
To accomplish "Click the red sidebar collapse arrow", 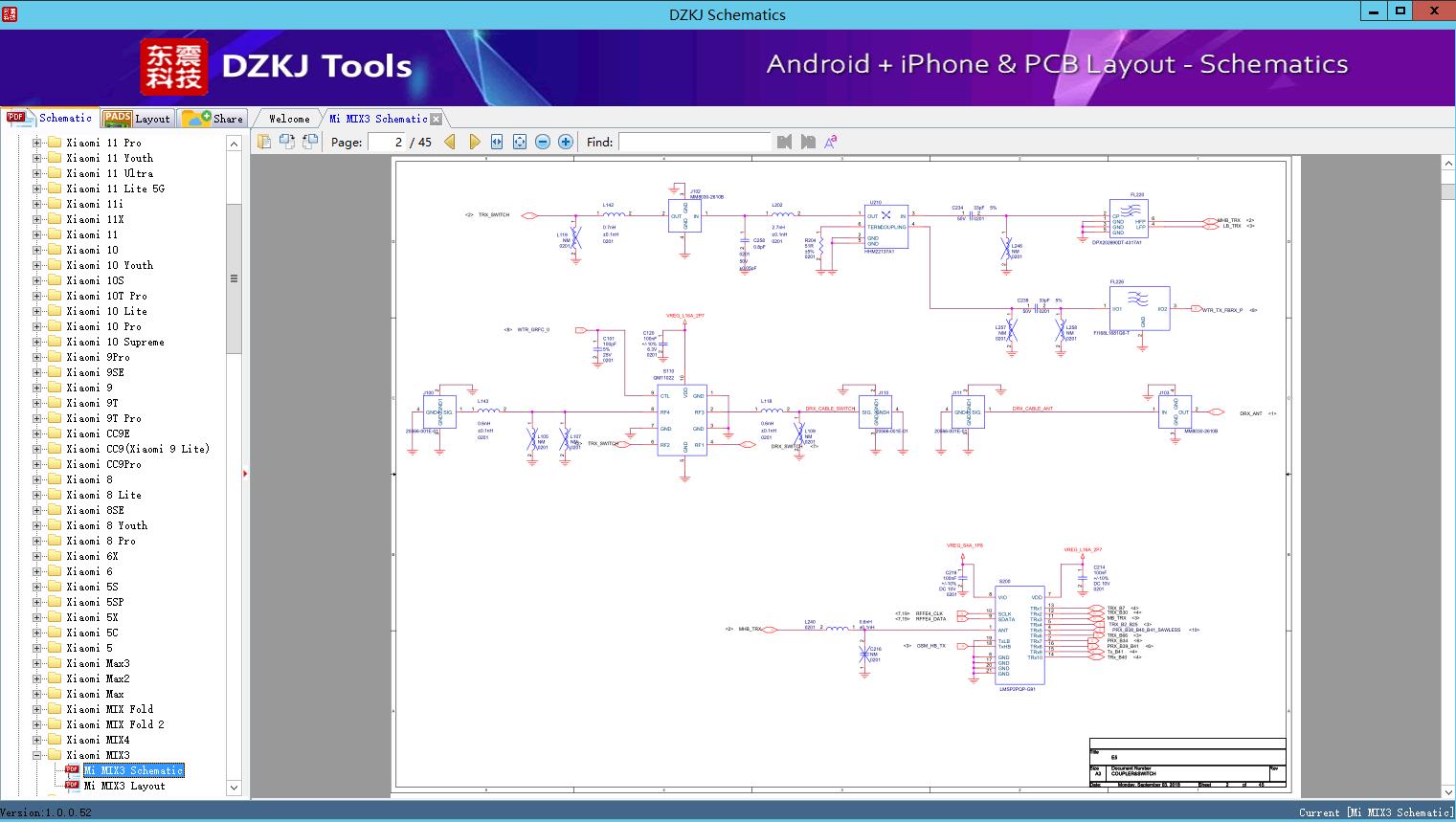I will [x=246, y=474].
